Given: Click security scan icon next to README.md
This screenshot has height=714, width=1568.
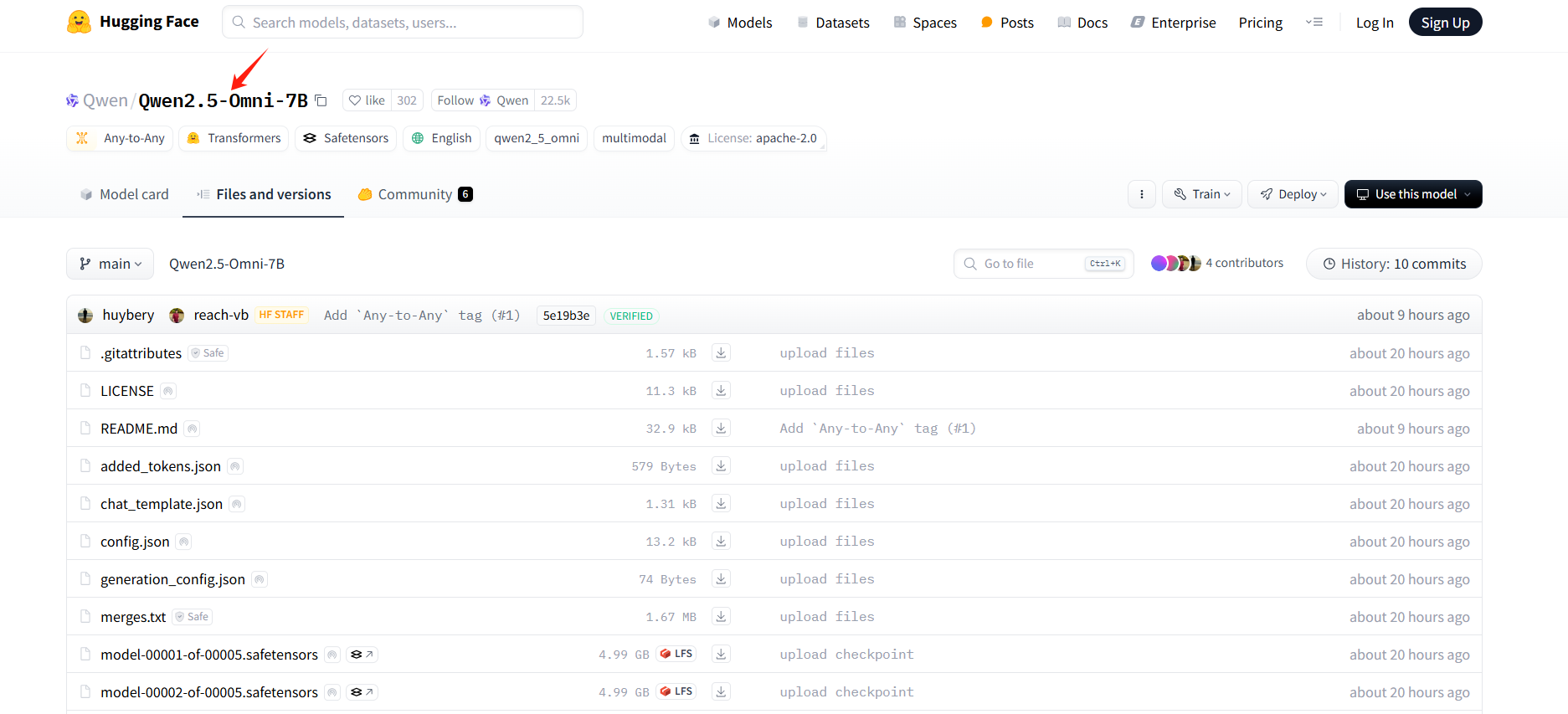Looking at the screenshot, I should (193, 429).
